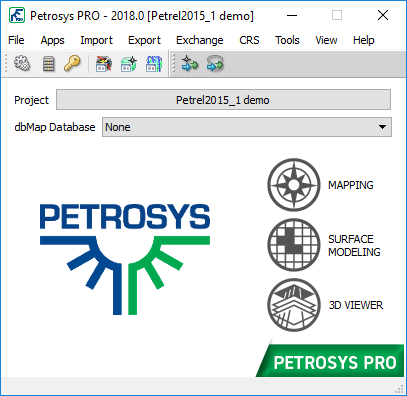Click the green map with star icon
The height and width of the screenshot is (396, 407).
[x=129, y=64]
